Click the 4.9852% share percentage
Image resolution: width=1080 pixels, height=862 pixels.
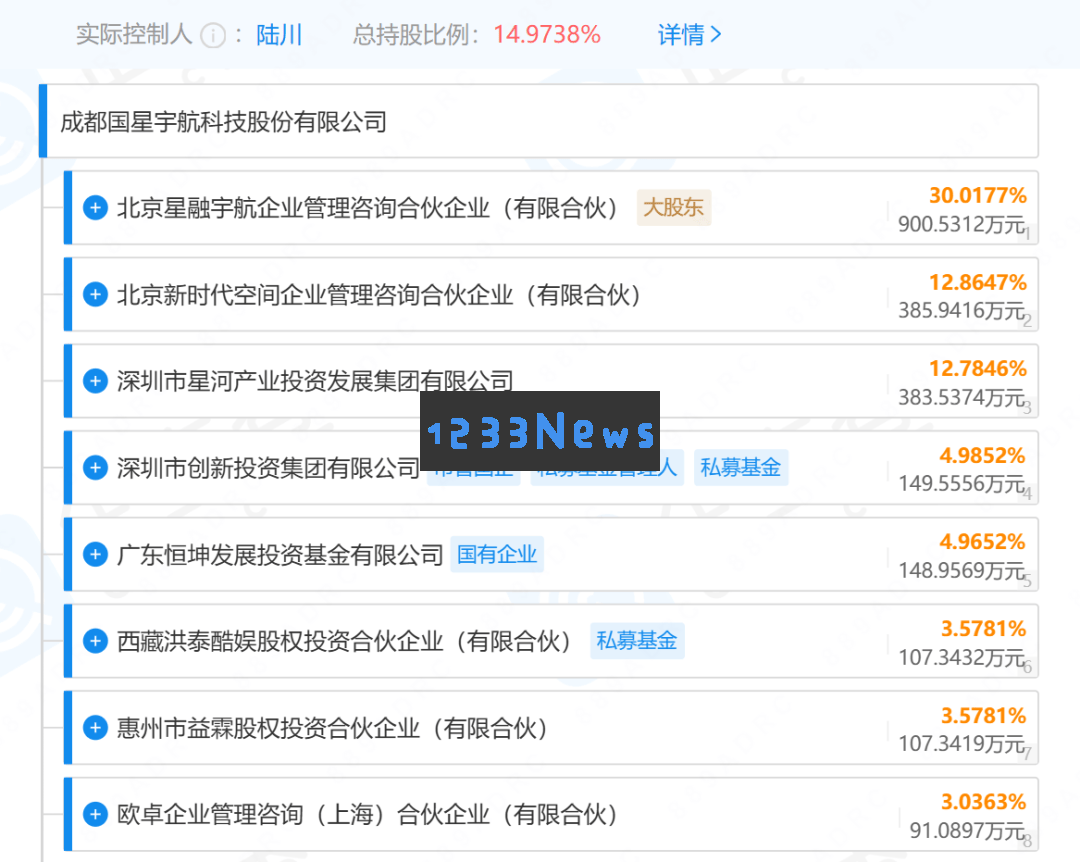click(983, 455)
